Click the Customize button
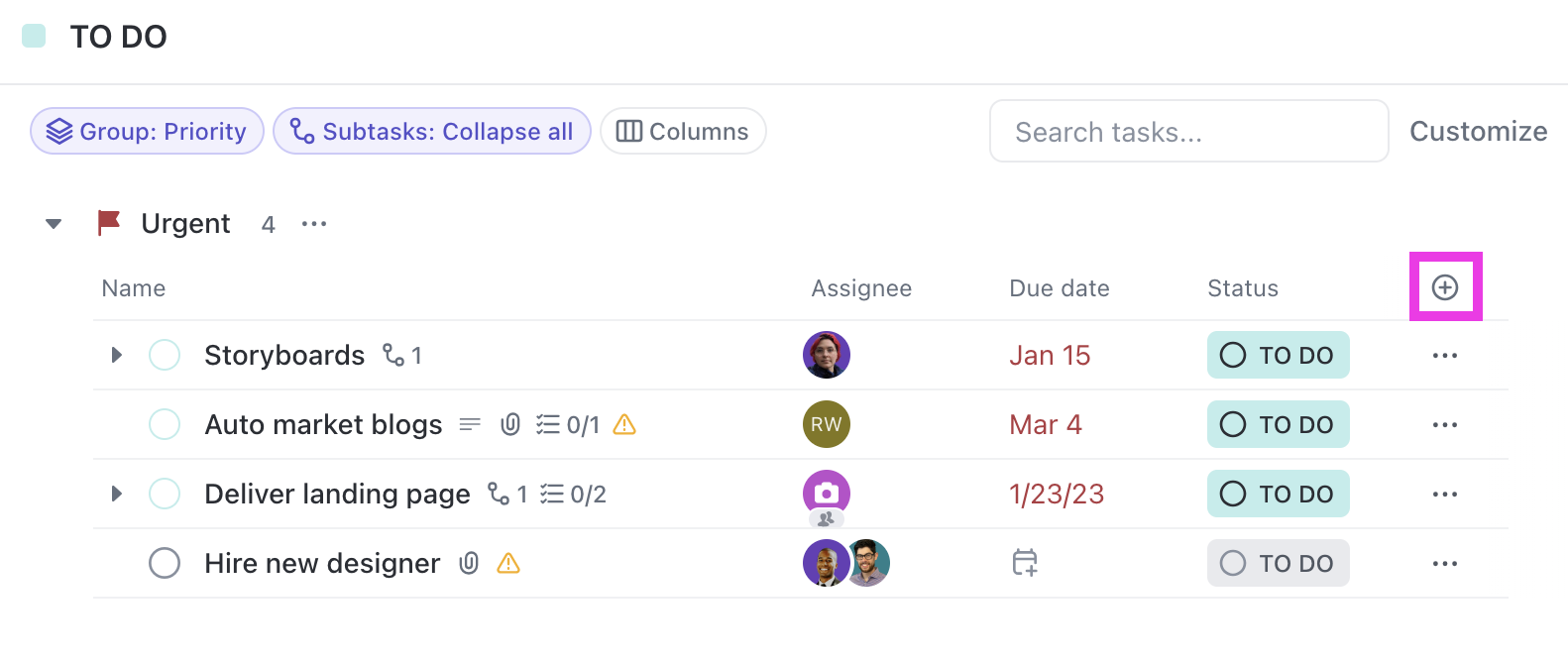Viewport: 1568px width, 664px height. pyautogui.click(x=1478, y=132)
